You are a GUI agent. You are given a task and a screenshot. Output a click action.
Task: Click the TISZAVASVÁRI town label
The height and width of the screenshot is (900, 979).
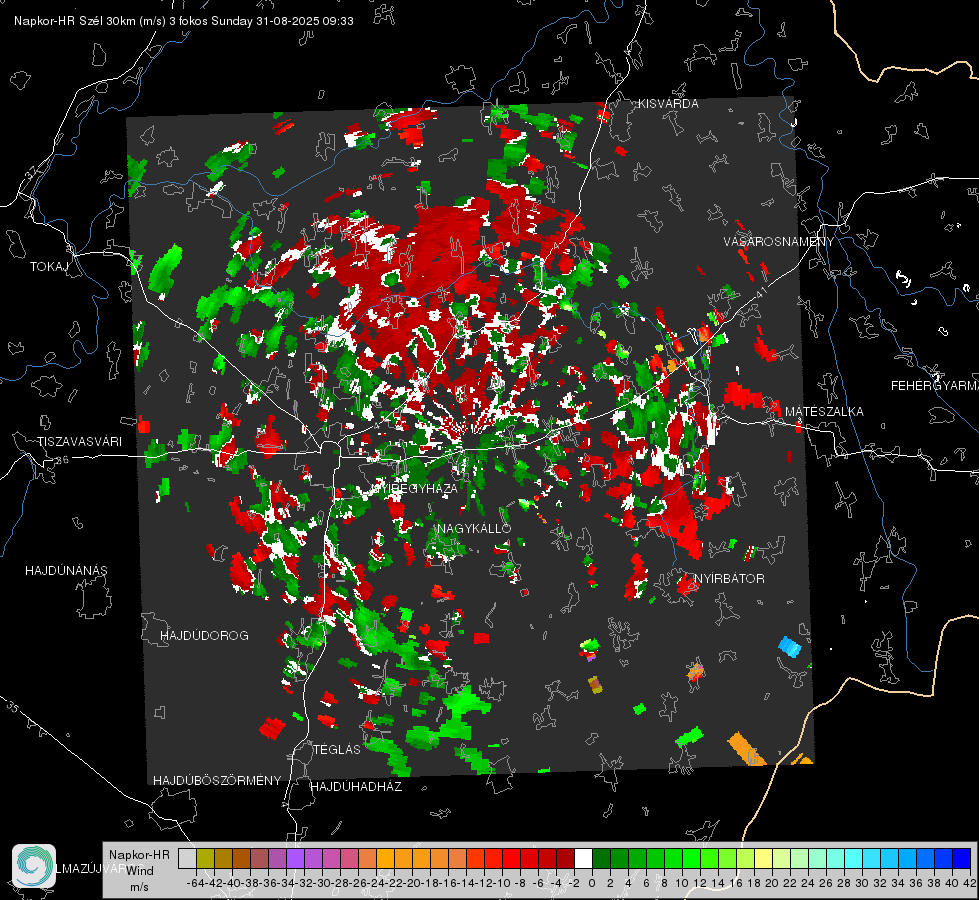coord(79,442)
